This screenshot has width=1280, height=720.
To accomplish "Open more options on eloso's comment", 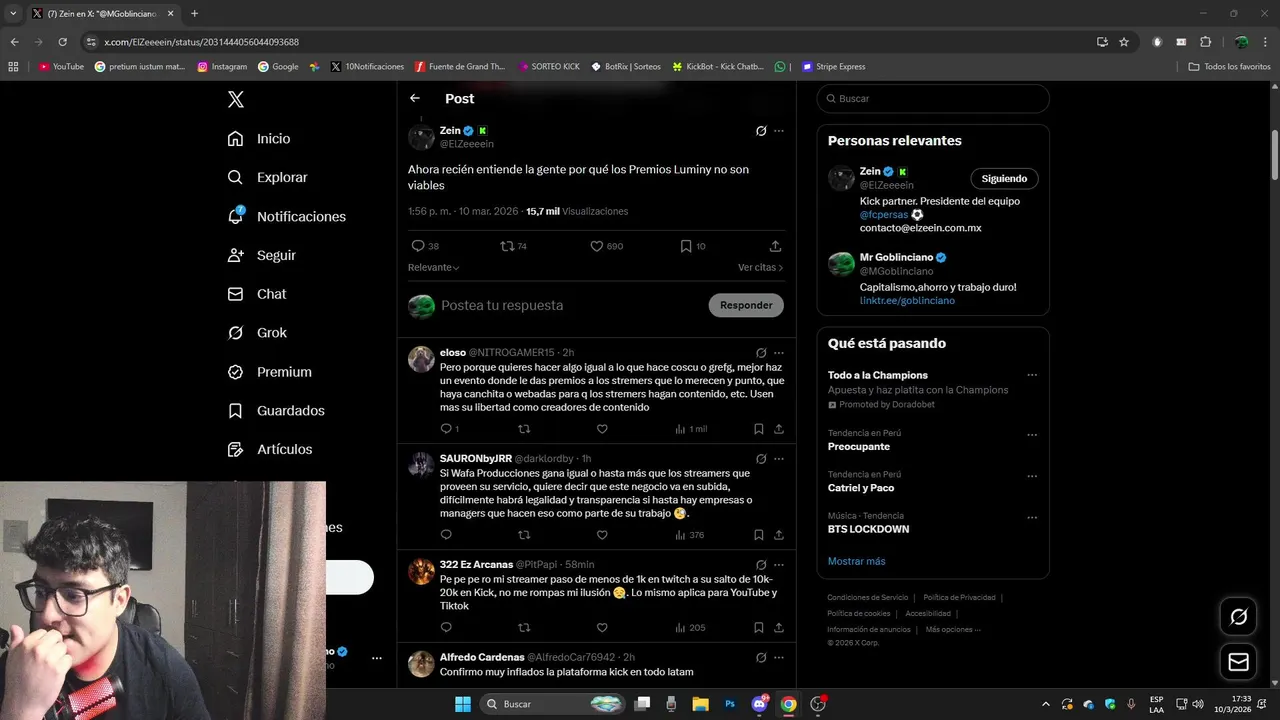I will point(779,353).
